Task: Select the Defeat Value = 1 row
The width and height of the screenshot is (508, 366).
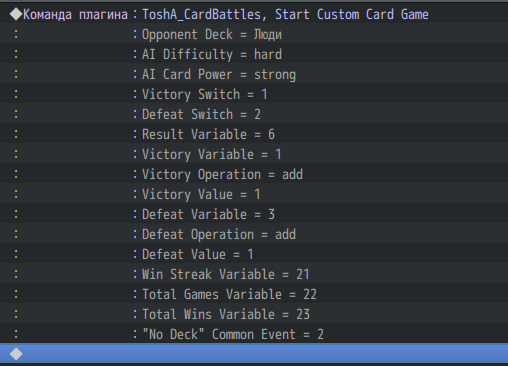Action: (x=254, y=254)
